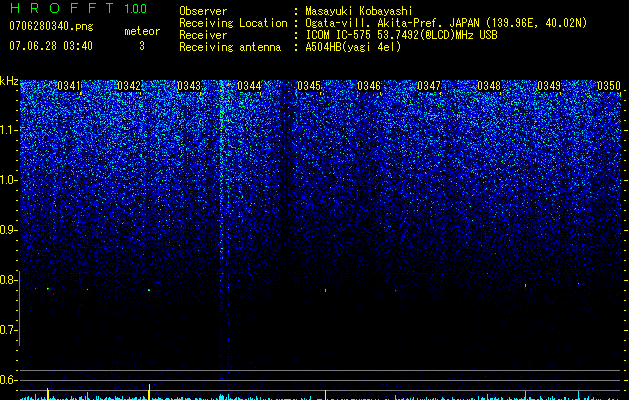Image resolution: width=629 pixels, height=400 pixels.
Task: Click the 0.6 kHz axis label
Action: coord(8,380)
